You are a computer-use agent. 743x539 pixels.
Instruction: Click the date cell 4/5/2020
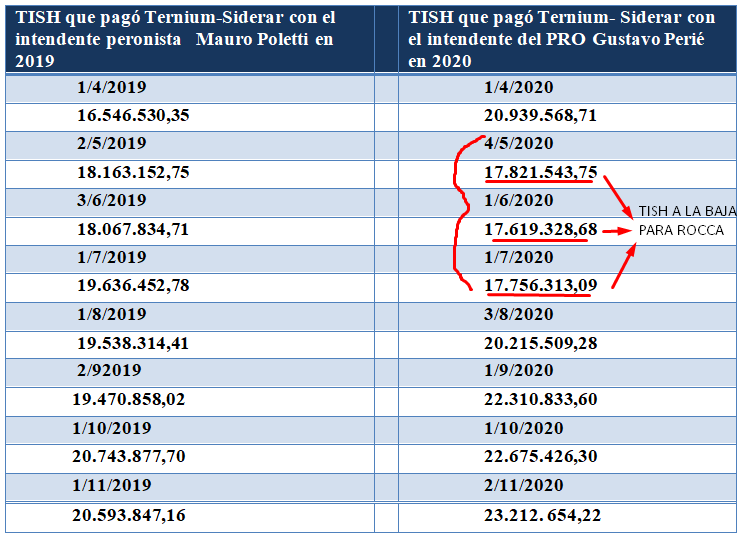518,144
